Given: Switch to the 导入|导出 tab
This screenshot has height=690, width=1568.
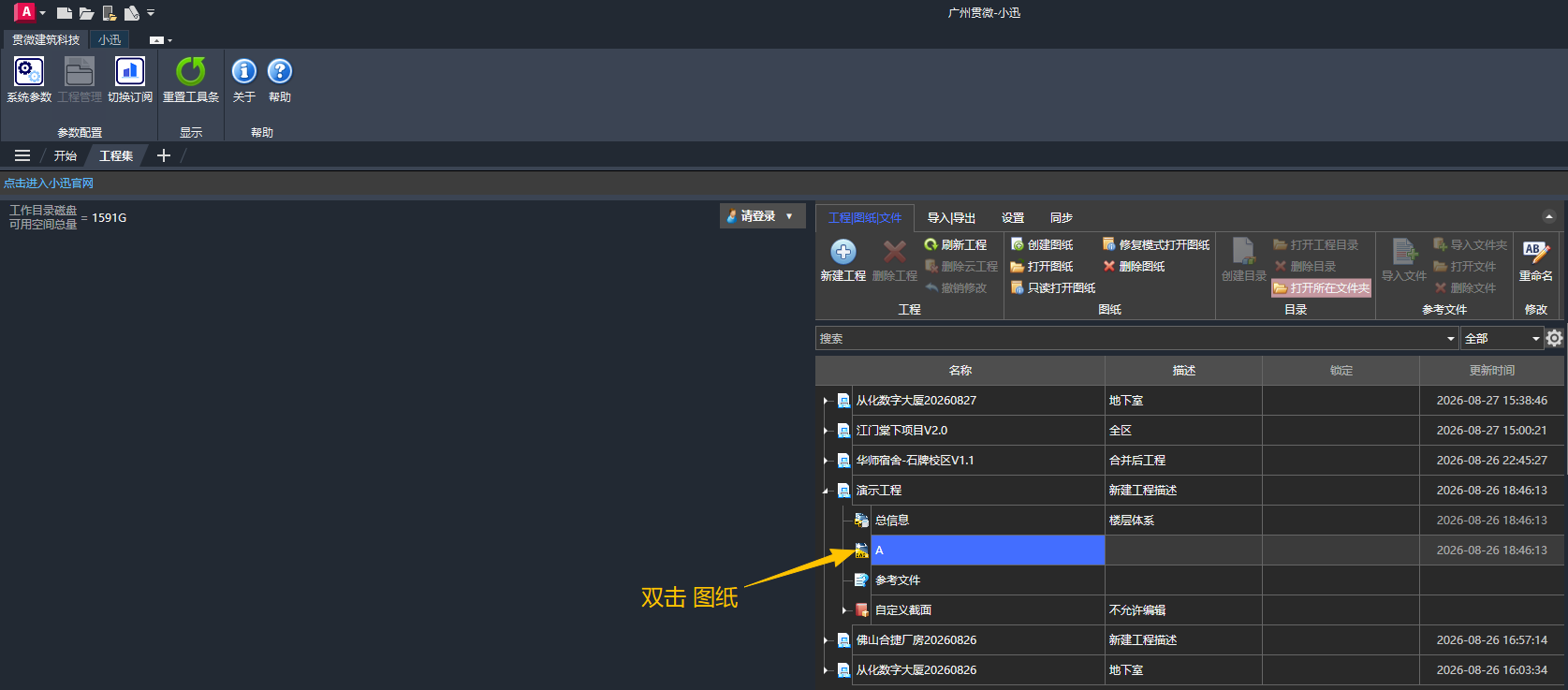Looking at the screenshot, I should [x=951, y=217].
